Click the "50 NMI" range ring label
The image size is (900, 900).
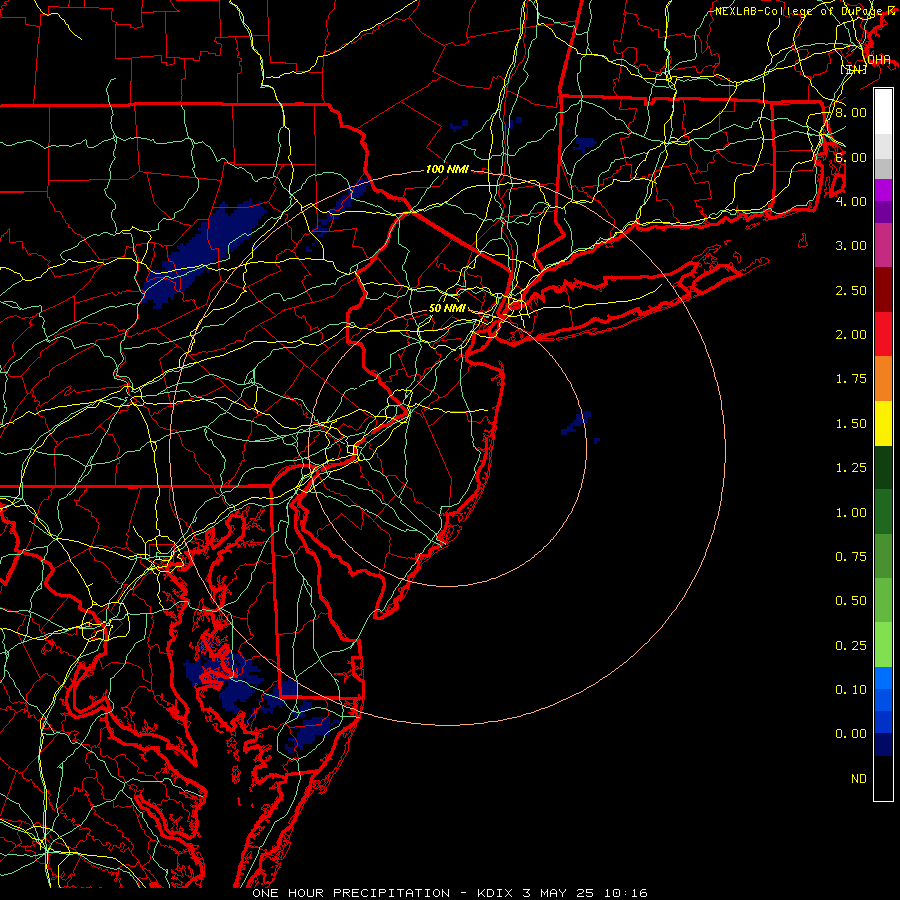pyautogui.click(x=447, y=308)
